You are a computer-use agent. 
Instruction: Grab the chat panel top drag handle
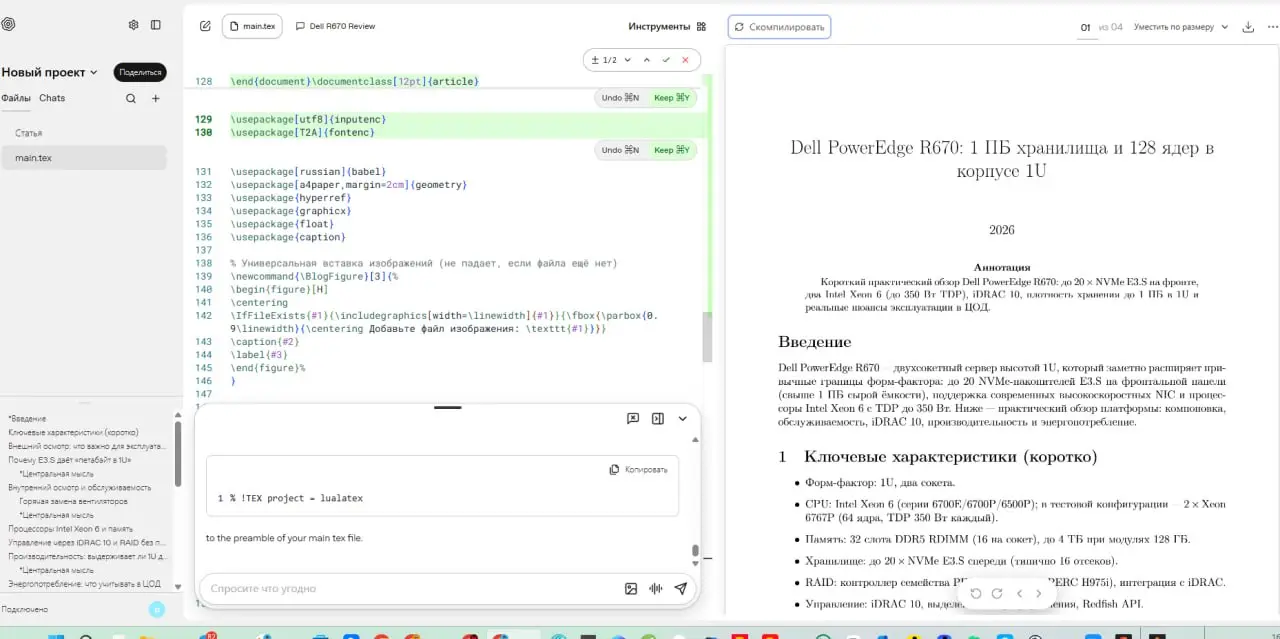[x=447, y=407]
